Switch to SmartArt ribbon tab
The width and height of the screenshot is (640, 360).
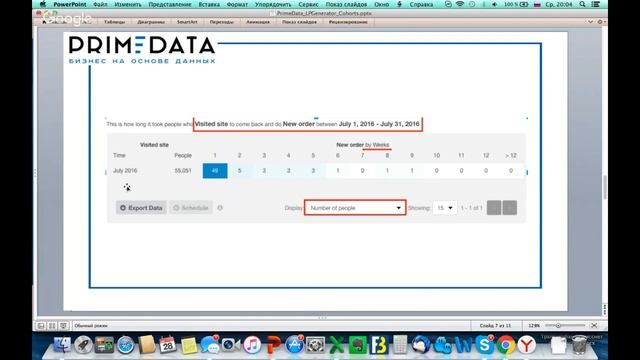[187, 22]
